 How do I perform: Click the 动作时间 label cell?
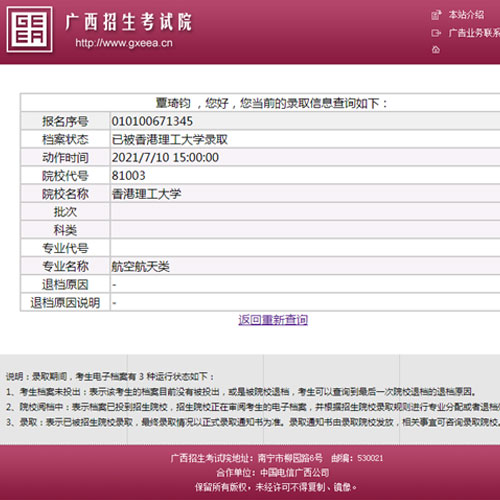coord(65,158)
